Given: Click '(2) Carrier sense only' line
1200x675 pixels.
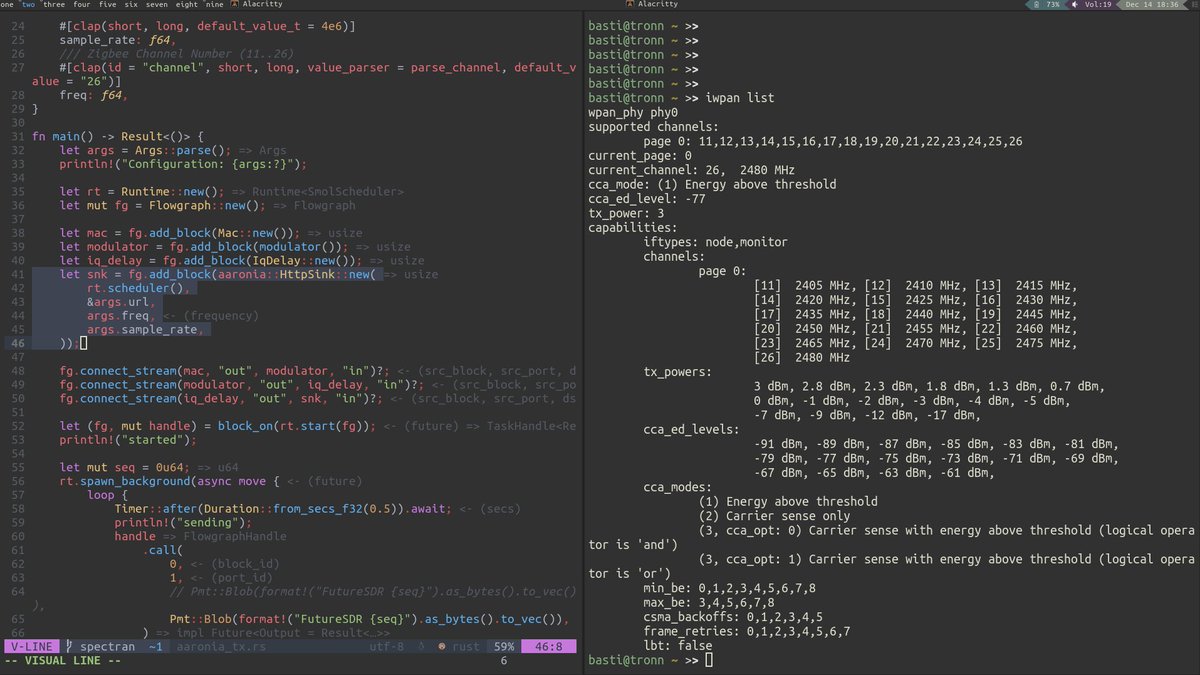Looking at the screenshot, I should coord(775,516).
